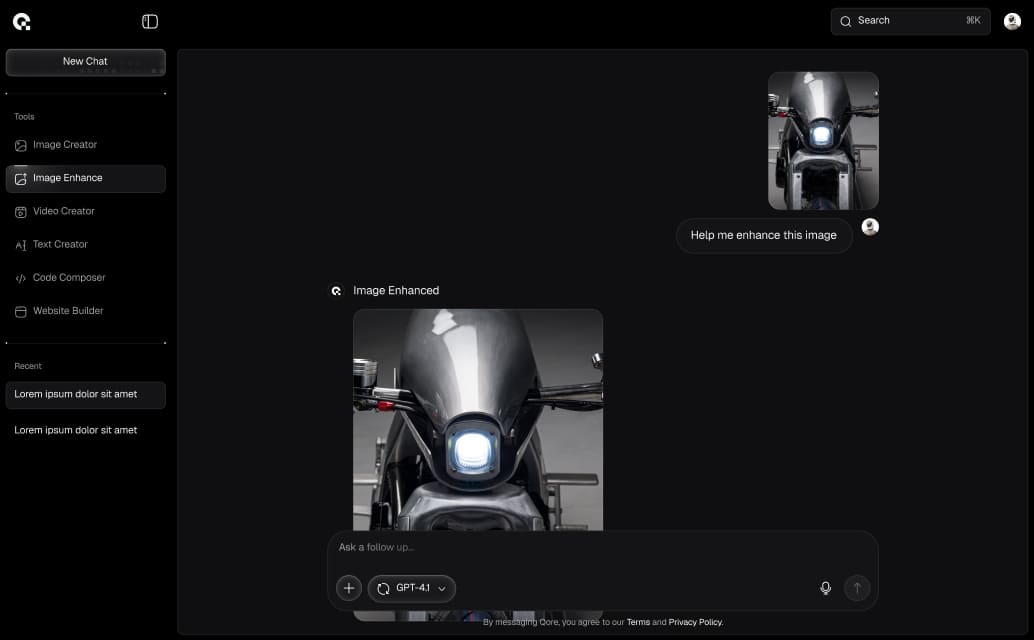Open the uploaded motorcycle image thumbnail

tap(823, 141)
